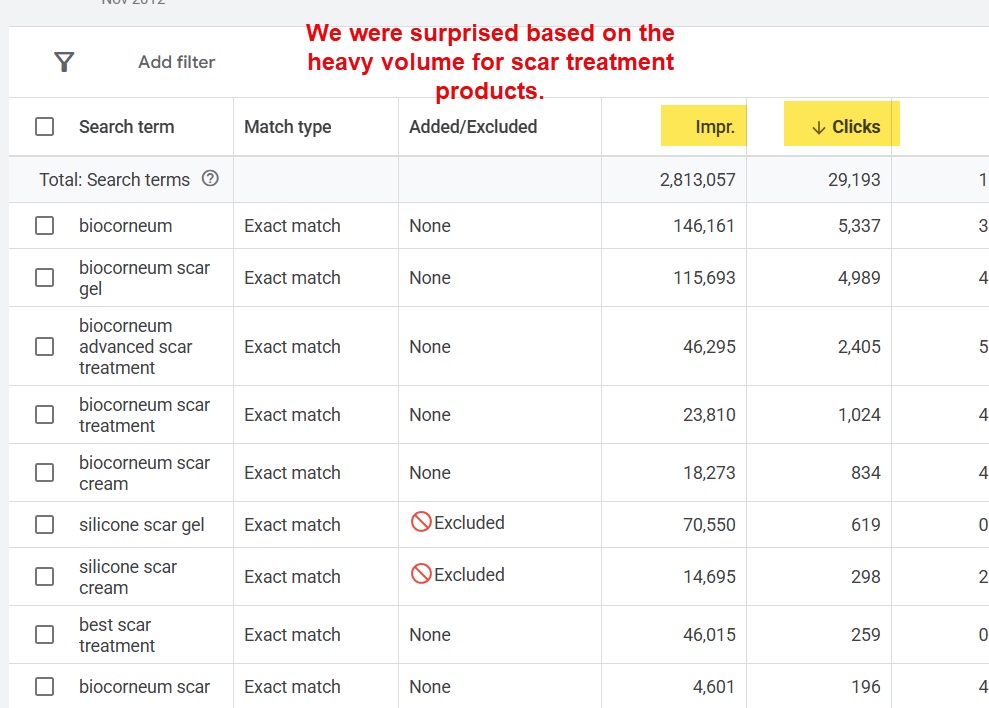The width and height of the screenshot is (989, 708).
Task: Select the biocorneum row checkbox
Action: pos(44,225)
